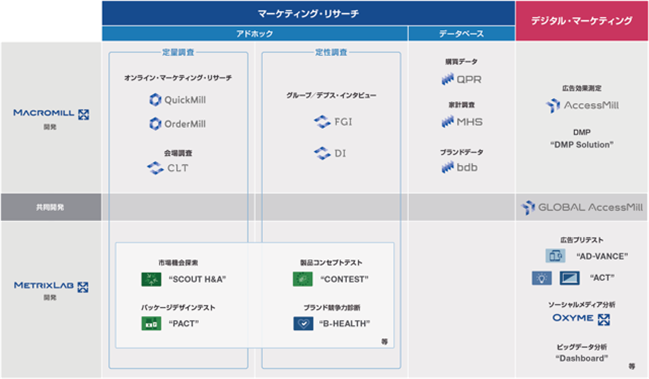Click the MHS wave icon

[x=447, y=122]
